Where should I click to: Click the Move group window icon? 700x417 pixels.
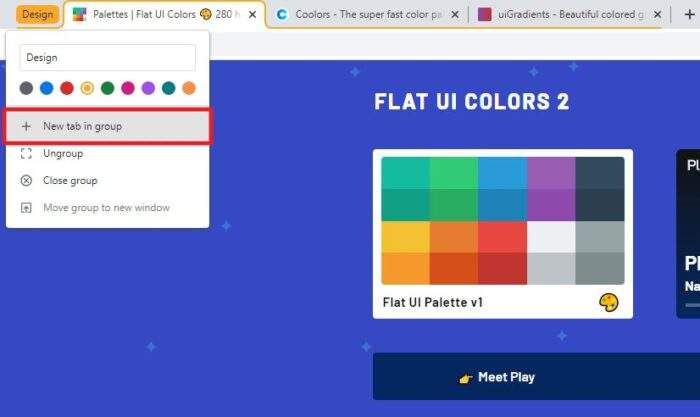(26, 208)
